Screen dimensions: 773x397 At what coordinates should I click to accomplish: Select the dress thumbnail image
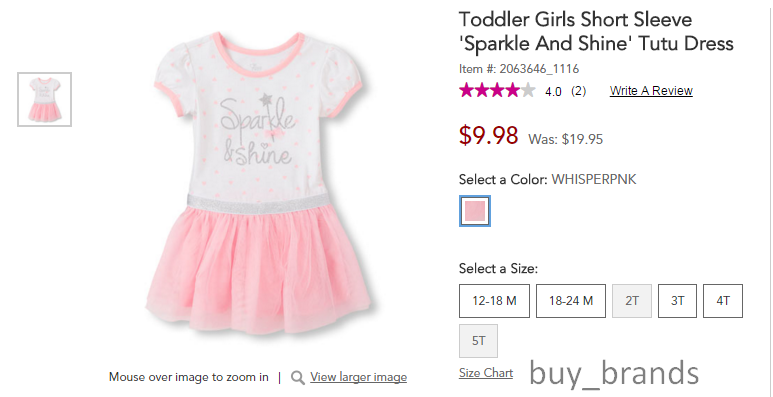click(44, 99)
